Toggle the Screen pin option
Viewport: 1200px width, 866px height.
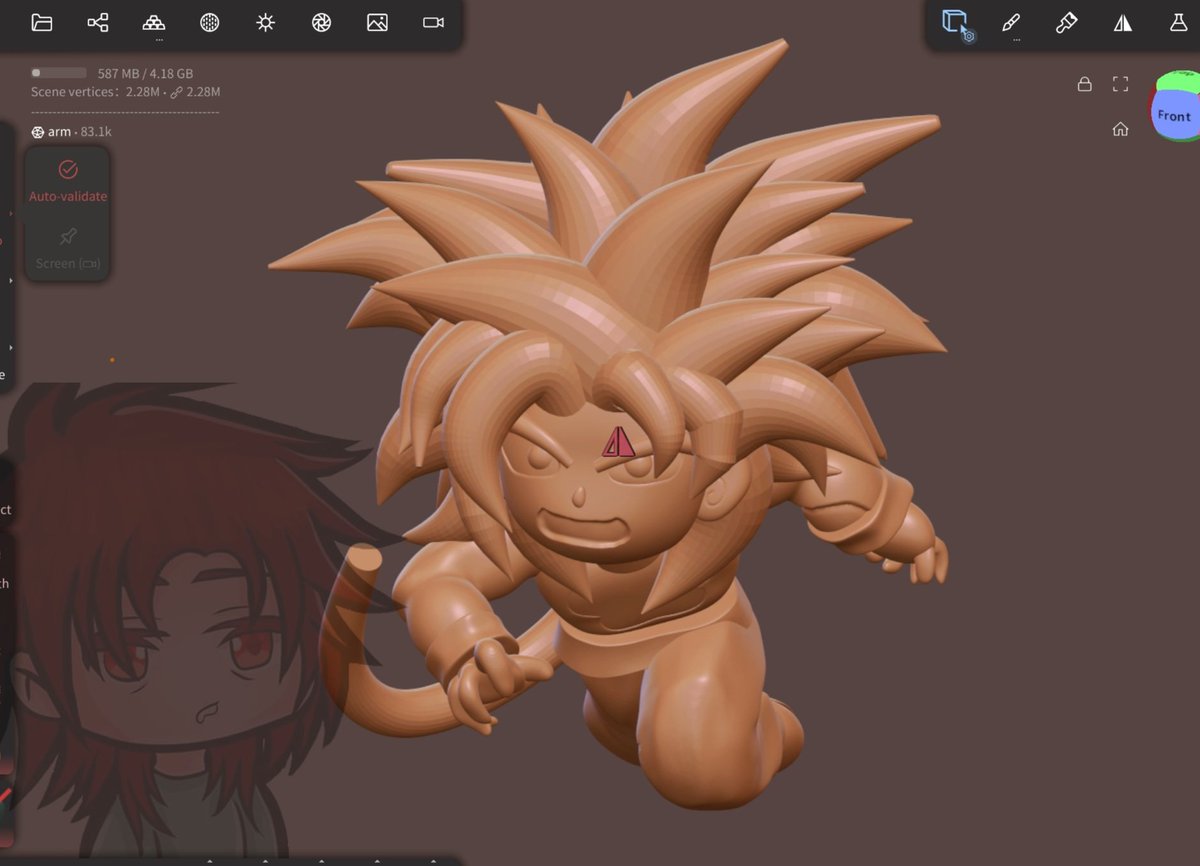coord(68,248)
